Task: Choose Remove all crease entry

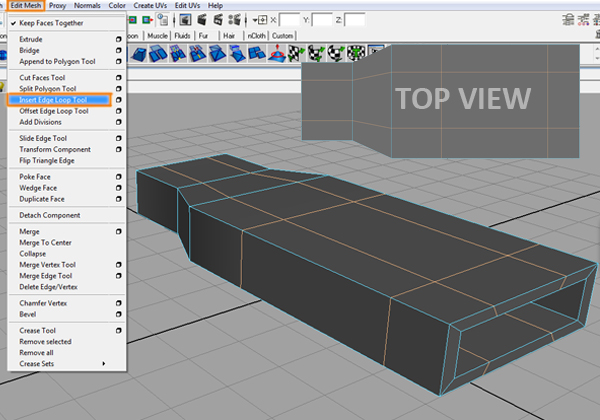Action: pyautogui.click(x=36, y=352)
